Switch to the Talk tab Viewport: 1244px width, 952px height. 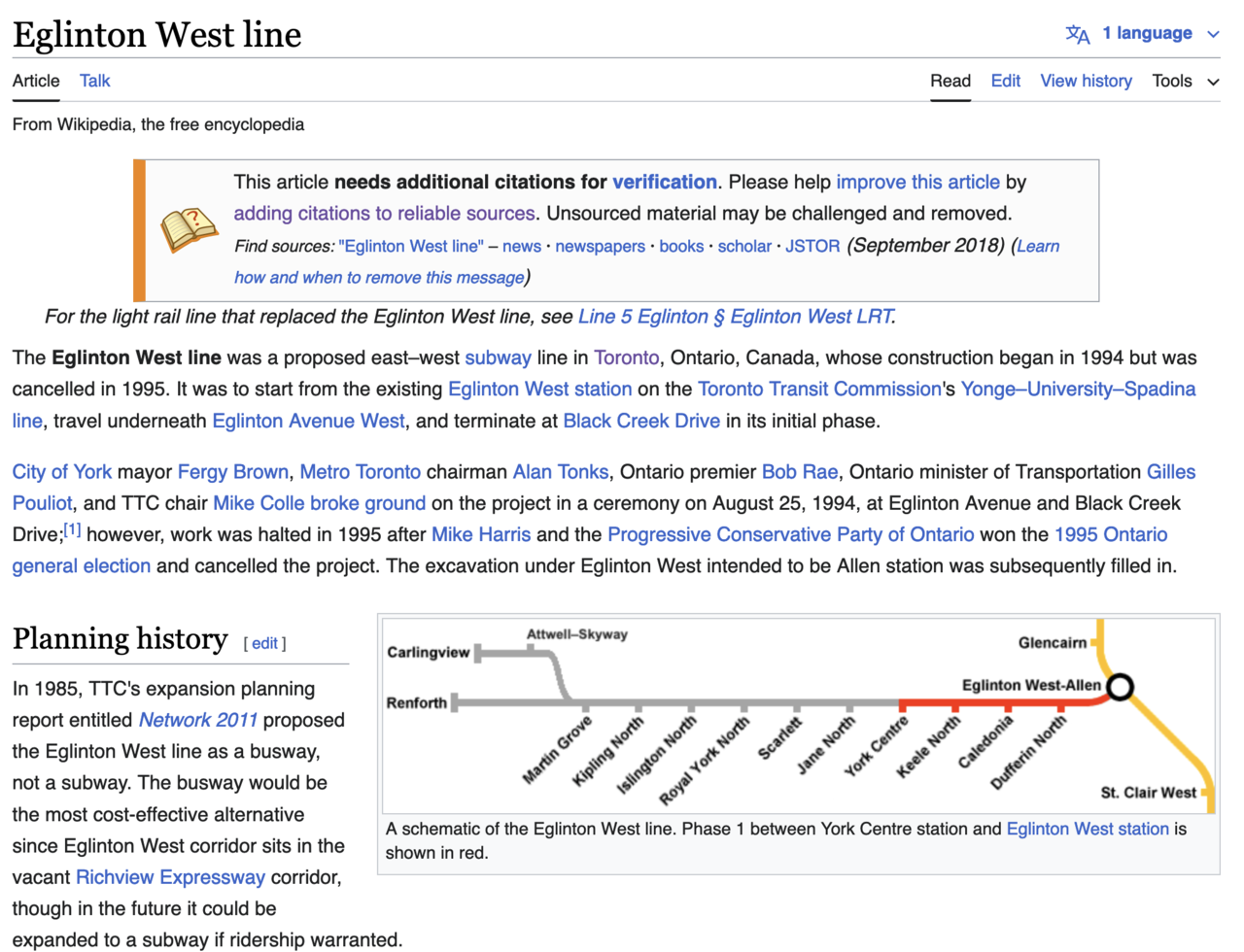(94, 81)
